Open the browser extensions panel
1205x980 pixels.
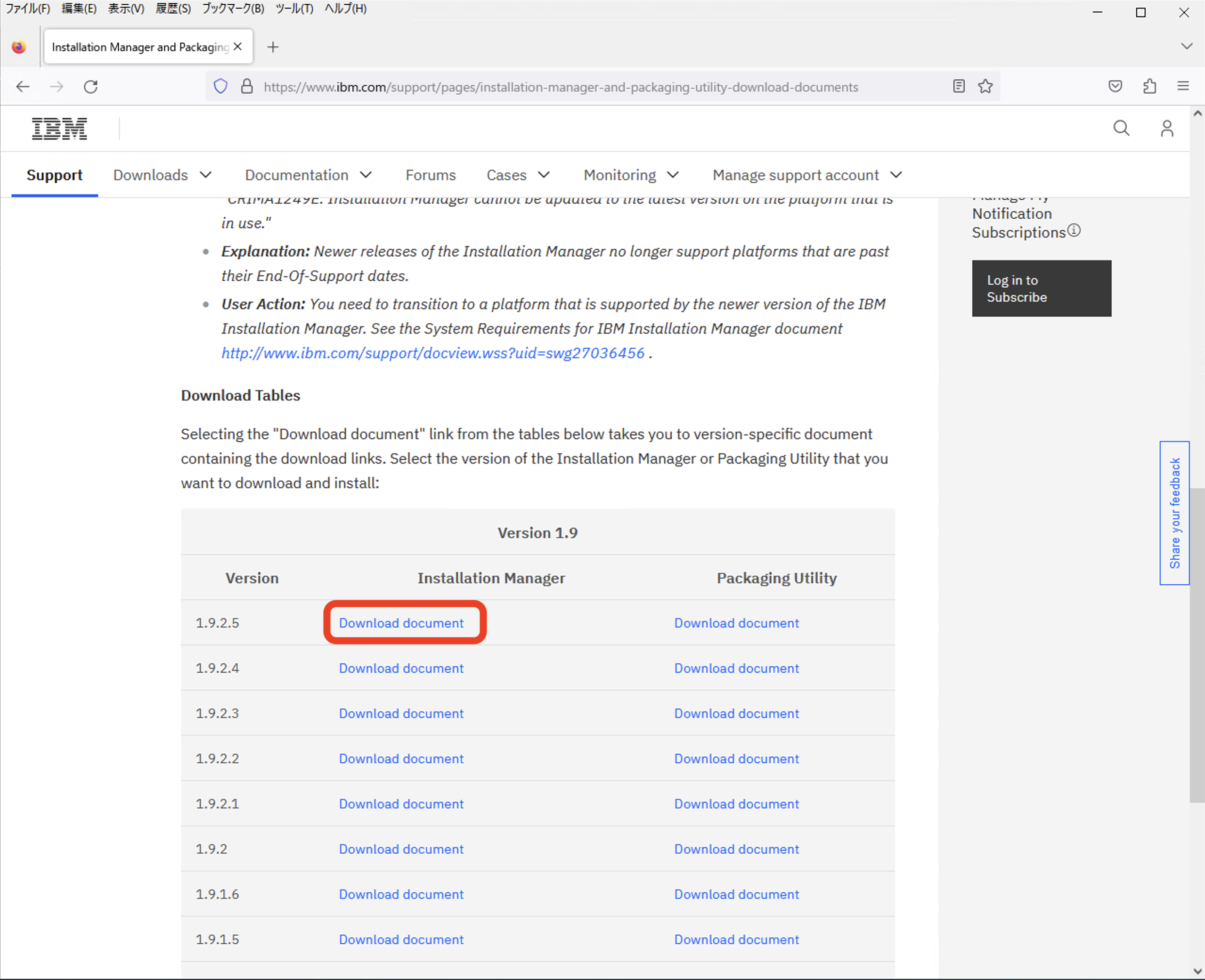tap(1150, 86)
